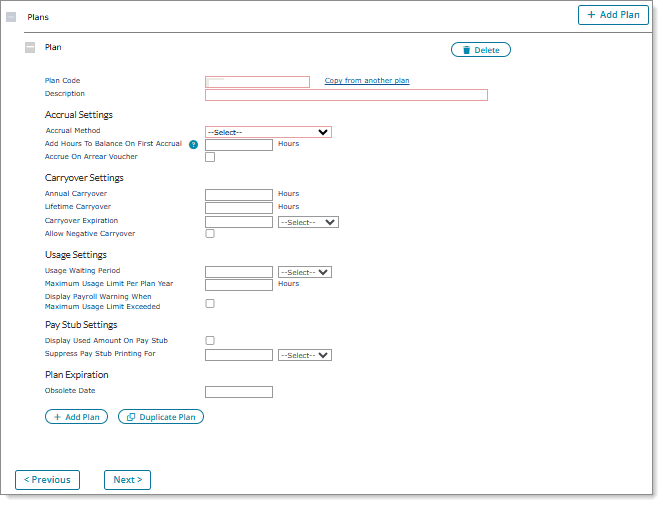This screenshot has width=663, height=505.
Task: Check Display Payroll Warning checkbox
Action: click(x=210, y=303)
